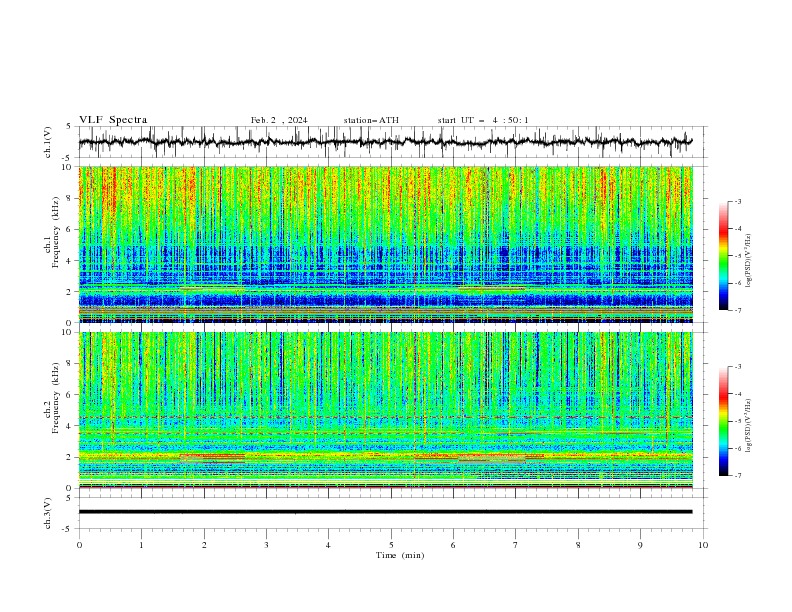Click the ch.1 'Frequency (kHz)' axis label

point(56,230)
